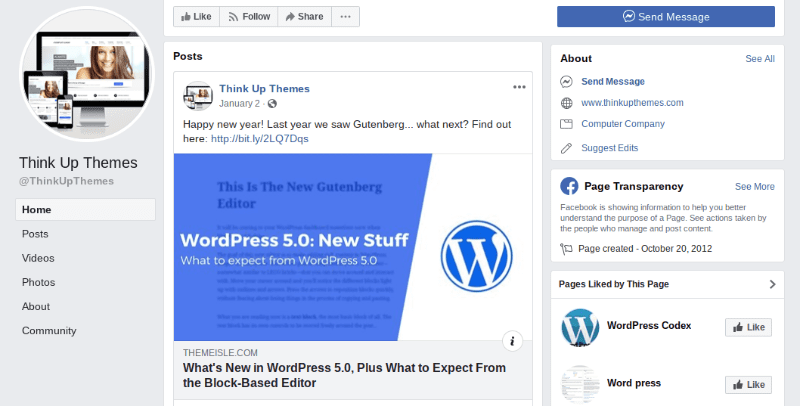800x406 pixels.
Task: Click the WordPress Codex page logo
Action: pyautogui.click(x=580, y=327)
